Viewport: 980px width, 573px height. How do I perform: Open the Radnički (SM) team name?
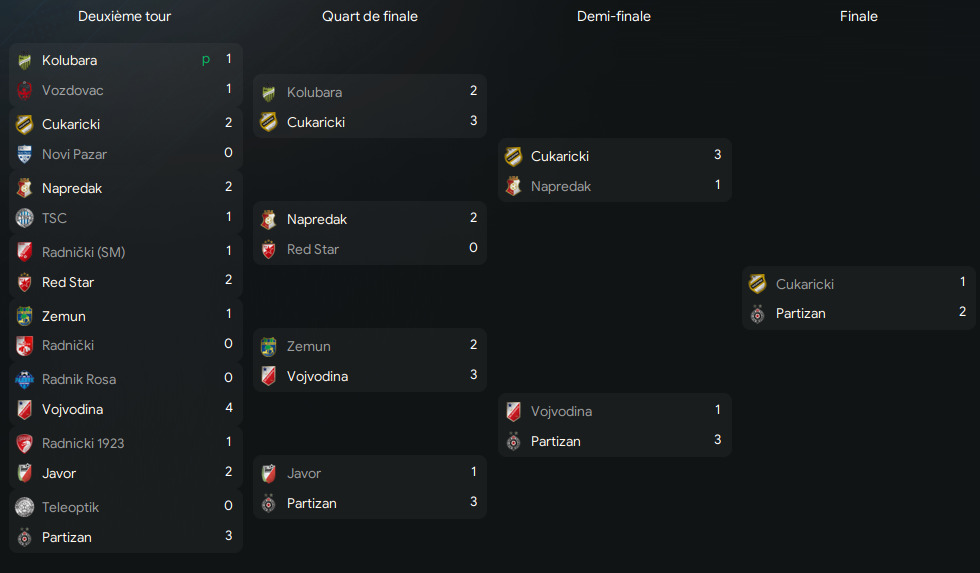83,252
